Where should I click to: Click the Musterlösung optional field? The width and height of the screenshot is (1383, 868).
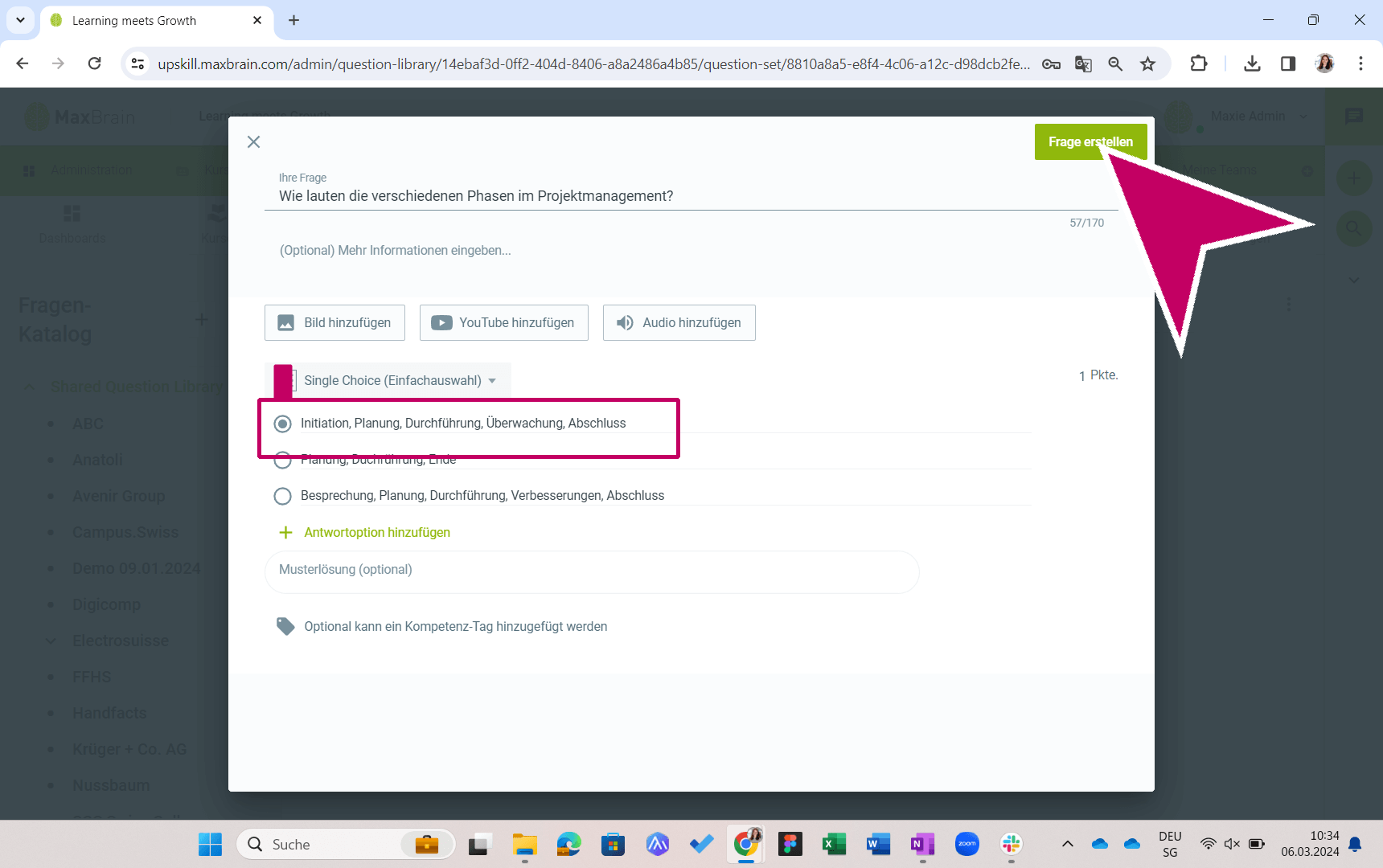(592, 571)
